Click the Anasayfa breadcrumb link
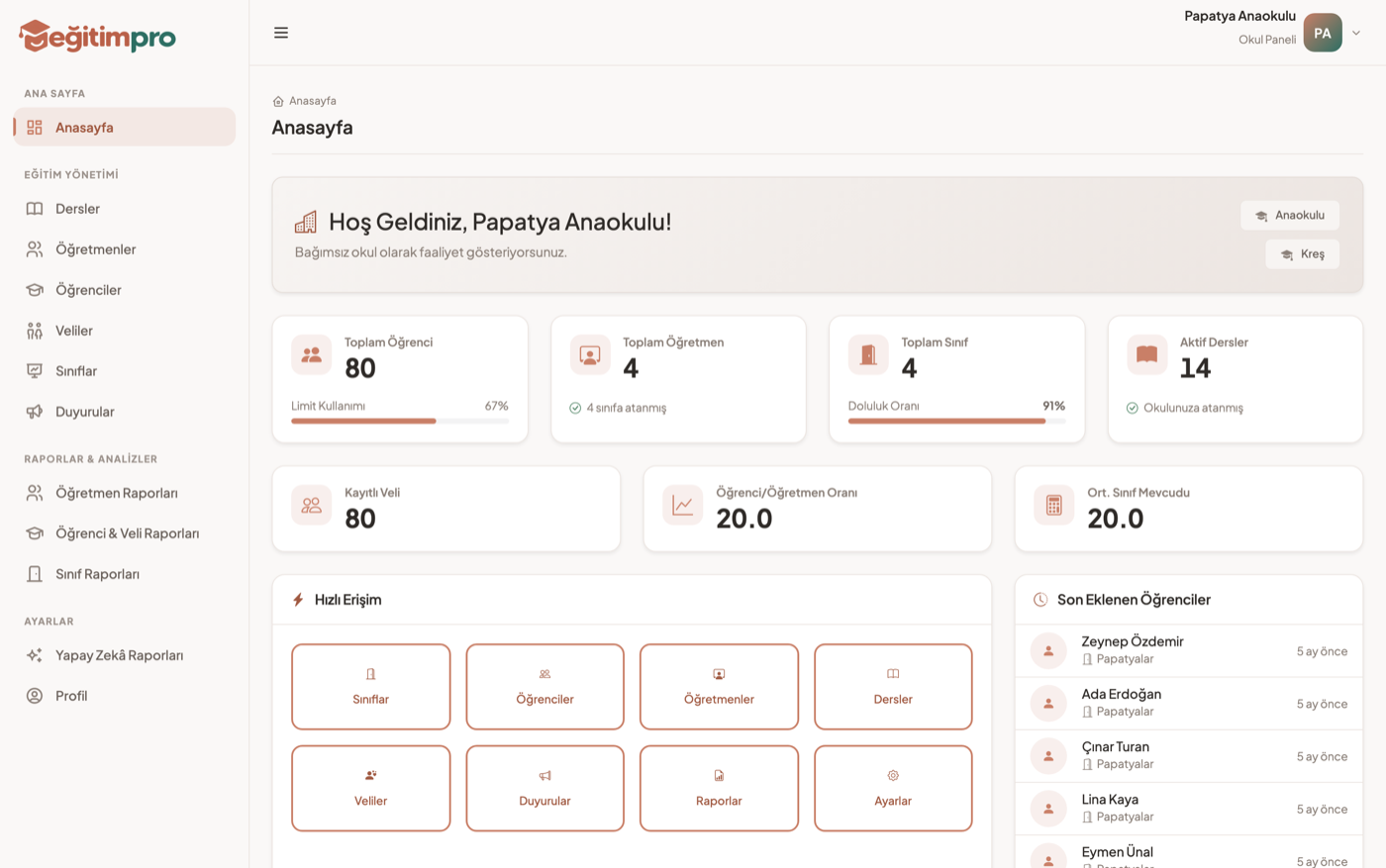This screenshot has width=1386, height=868. pos(312,101)
